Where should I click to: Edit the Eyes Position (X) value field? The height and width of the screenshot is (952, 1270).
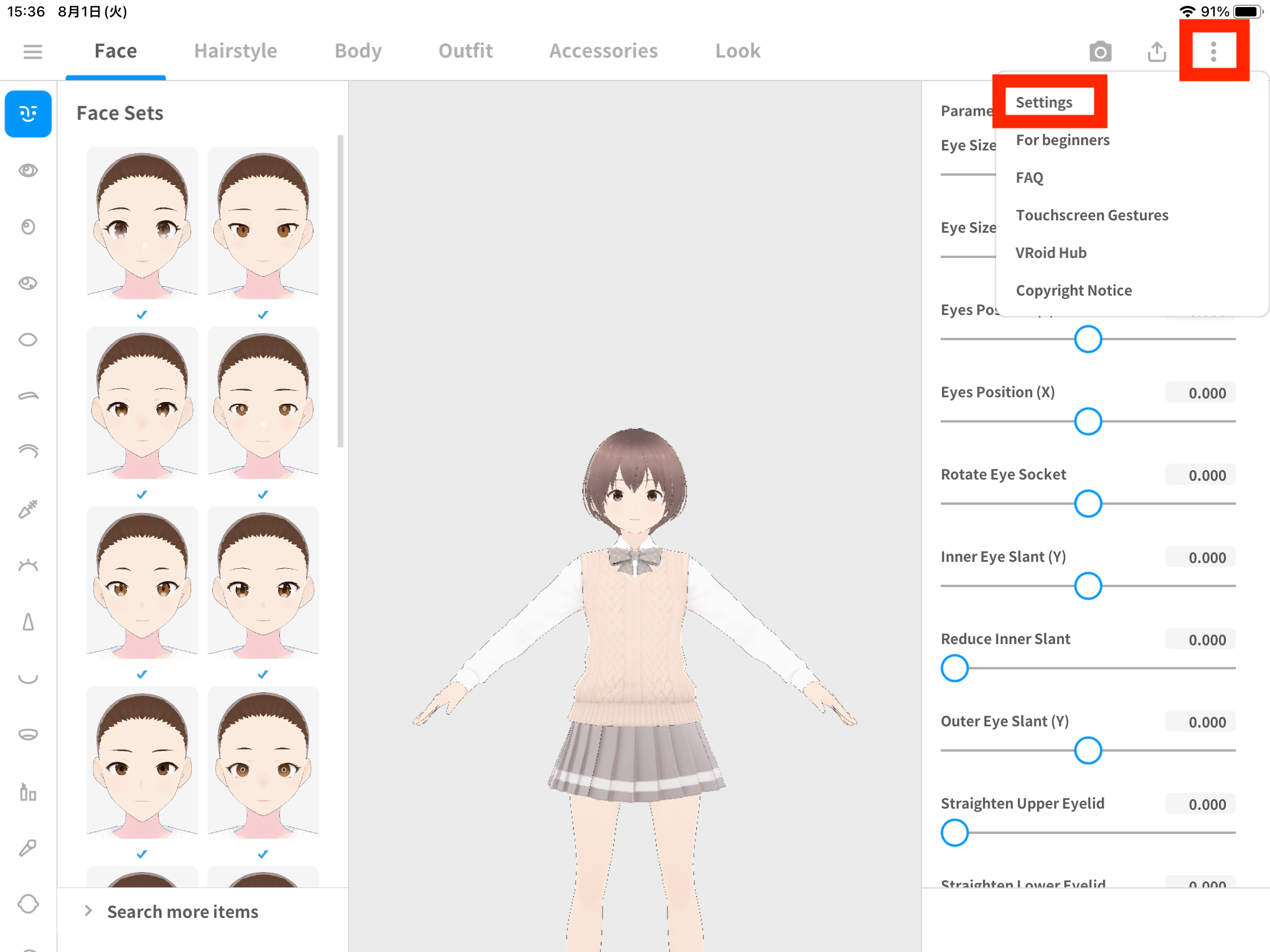pyautogui.click(x=1200, y=393)
